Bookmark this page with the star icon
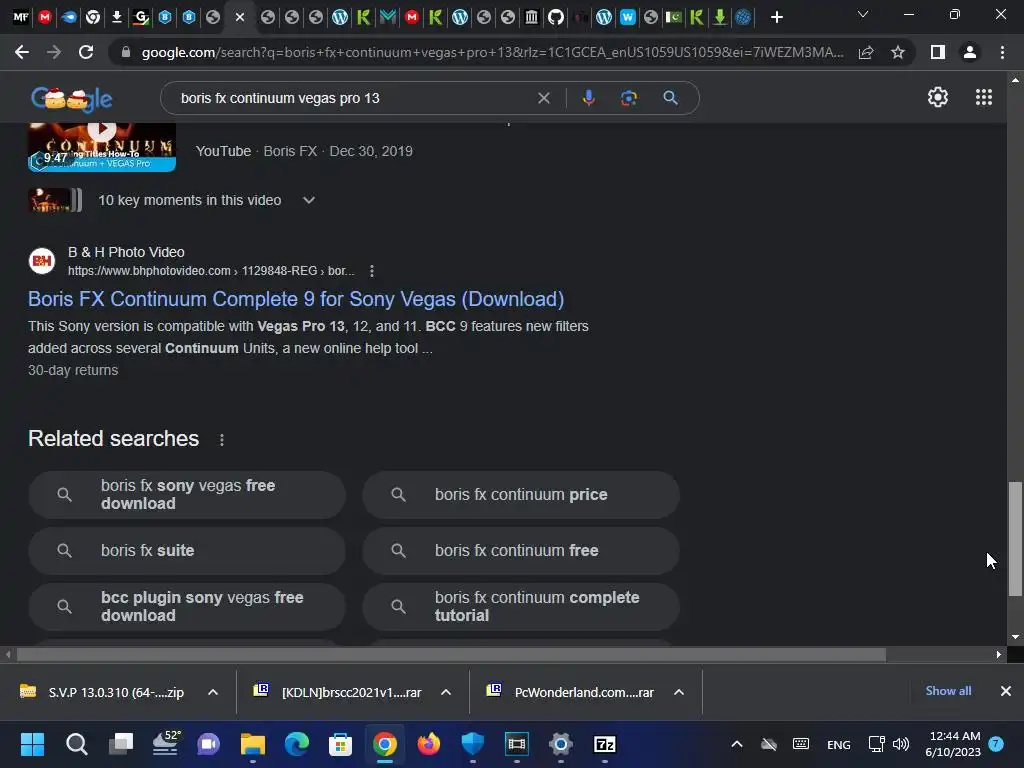The image size is (1024, 768). click(898, 52)
